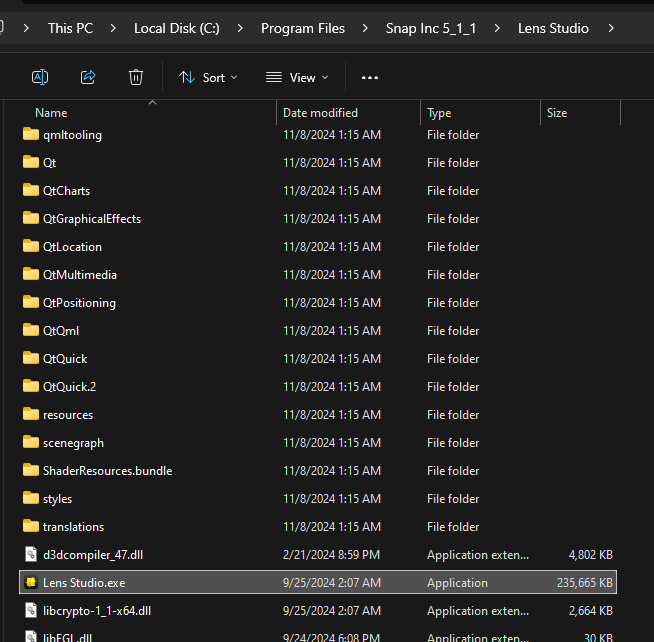Viewport: 654px width, 642px height.
Task: Expand chevron after This PC breadcrumb
Action: coord(113,28)
